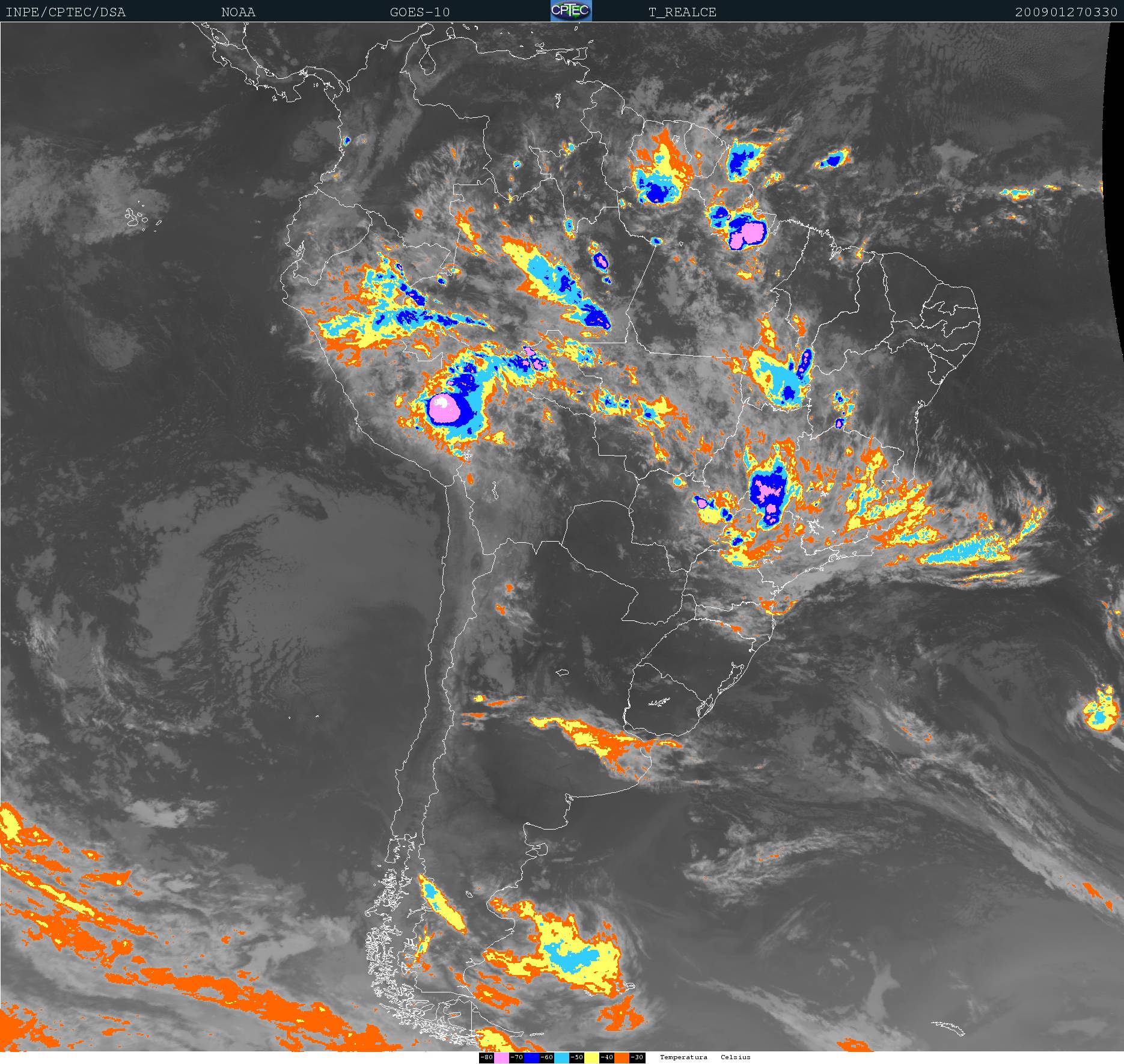Select the -40 legend value

tap(606, 1057)
